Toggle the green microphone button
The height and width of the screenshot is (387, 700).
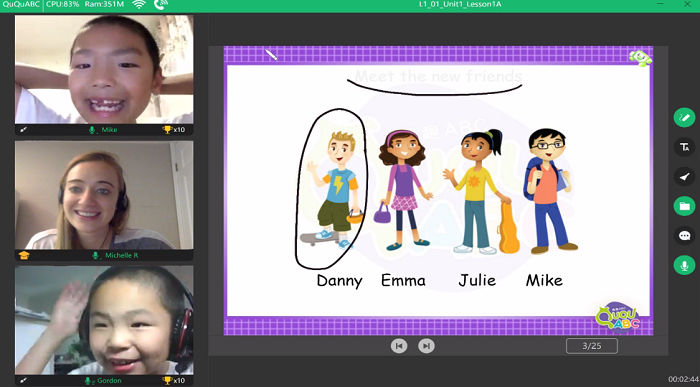point(684,265)
